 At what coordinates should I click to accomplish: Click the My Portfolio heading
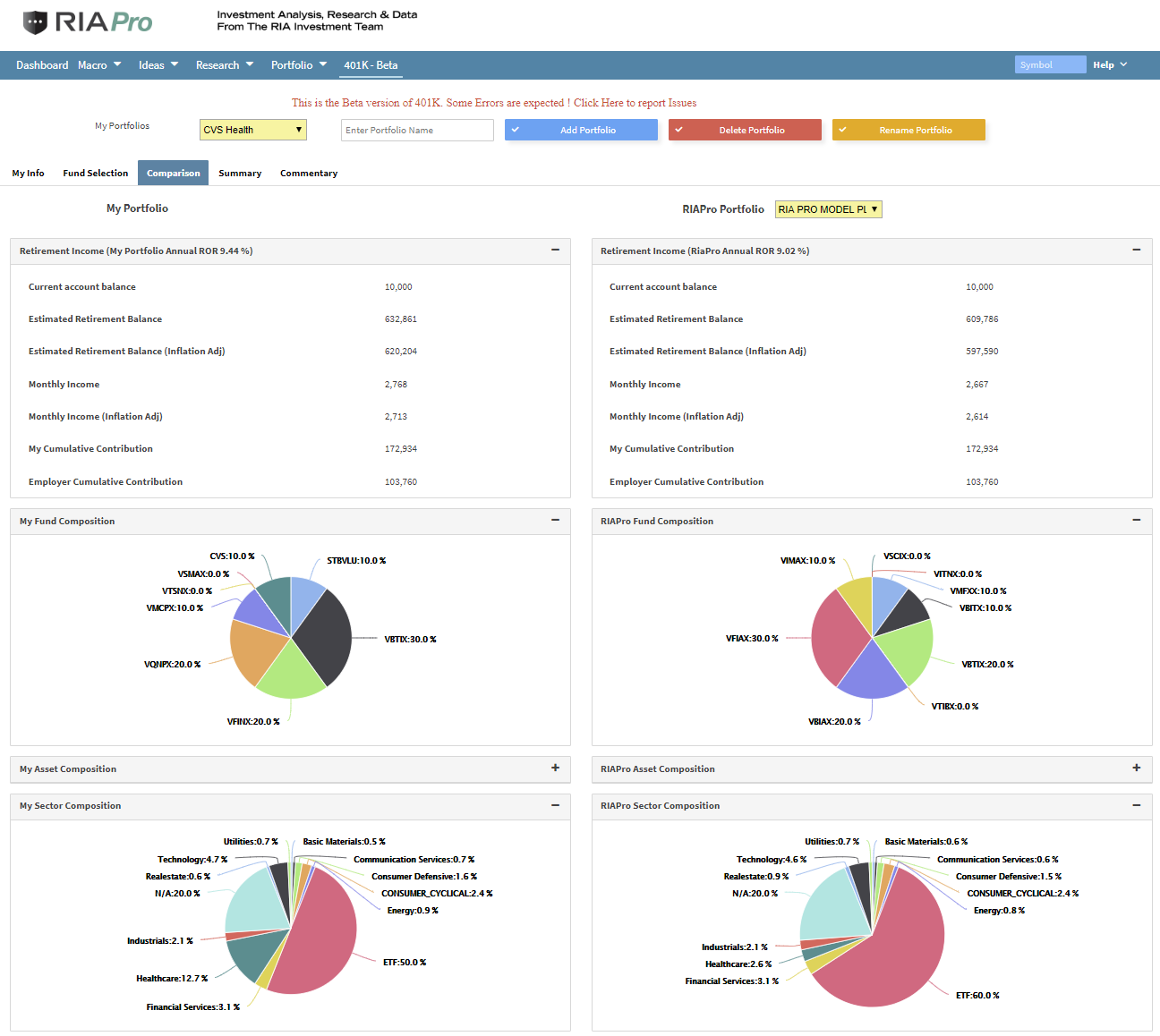click(x=137, y=208)
